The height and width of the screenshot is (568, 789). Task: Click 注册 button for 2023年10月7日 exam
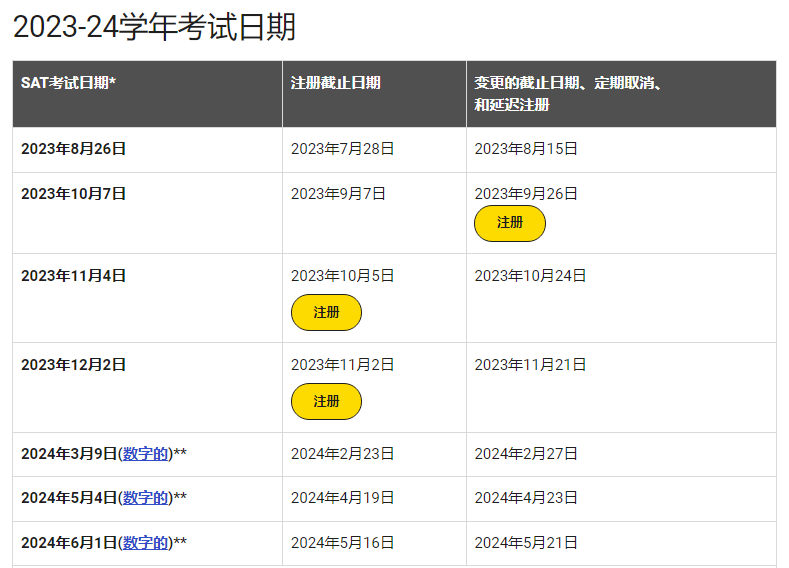510,223
